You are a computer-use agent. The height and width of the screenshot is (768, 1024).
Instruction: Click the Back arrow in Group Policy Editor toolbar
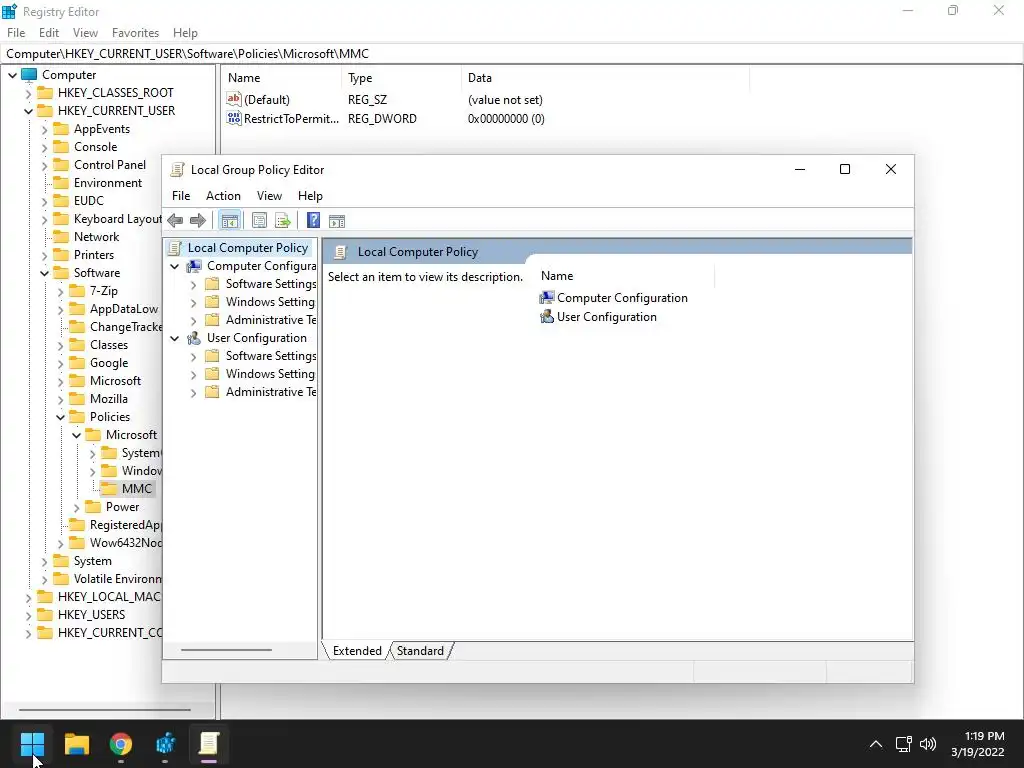pos(175,221)
